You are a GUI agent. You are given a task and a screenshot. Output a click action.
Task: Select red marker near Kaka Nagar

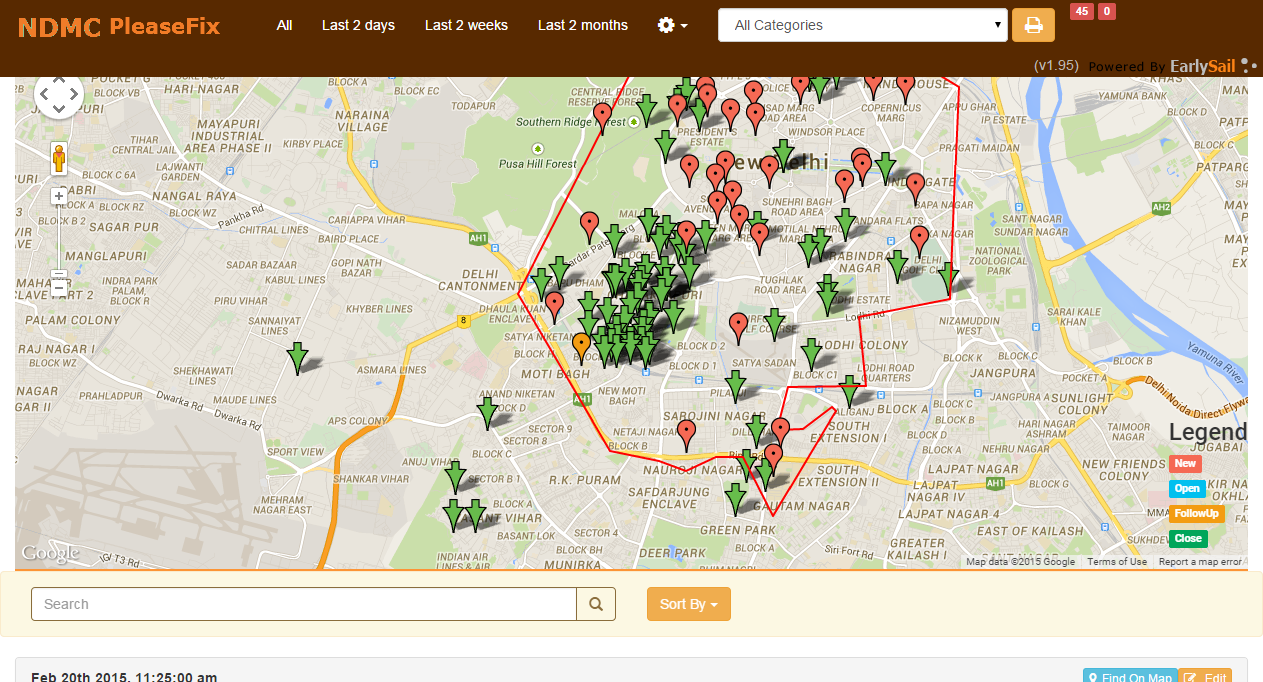pos(919,241)
